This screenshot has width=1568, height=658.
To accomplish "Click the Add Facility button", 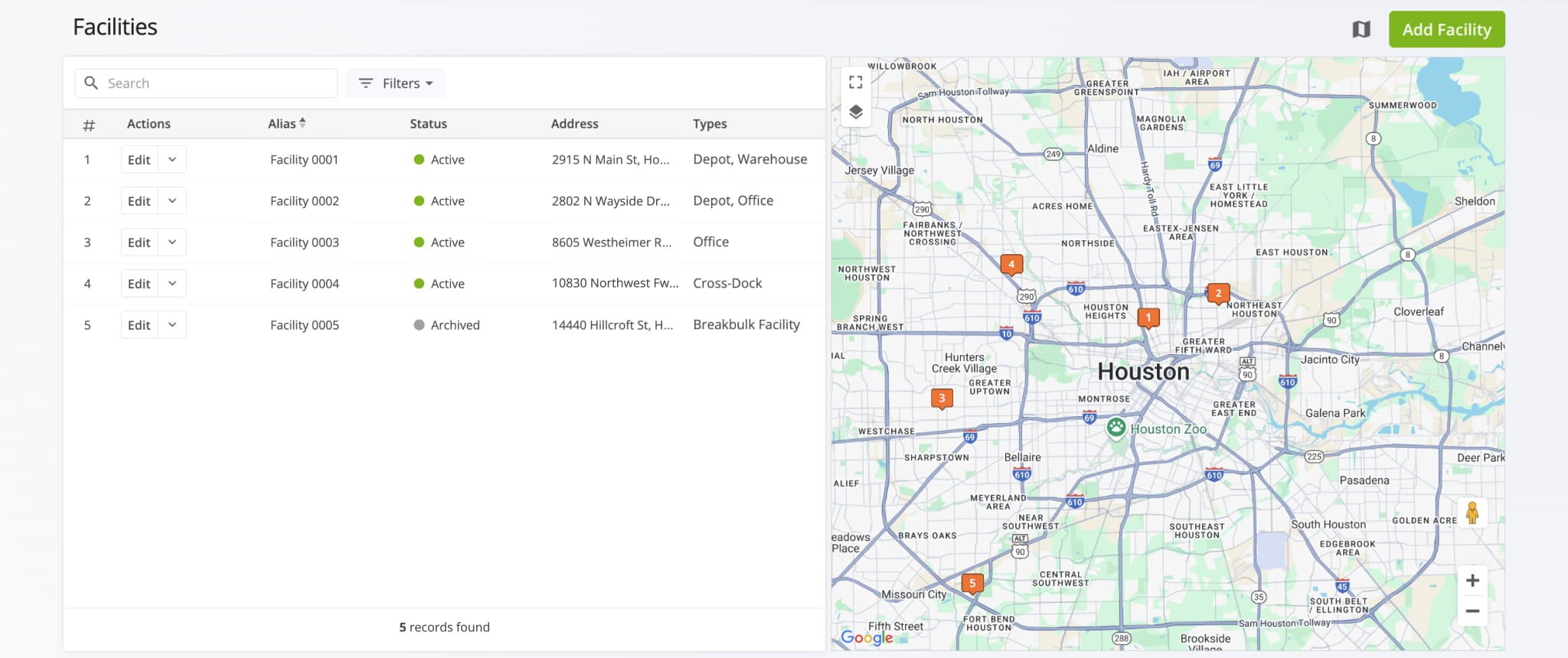I will (x=1446, y=30).
